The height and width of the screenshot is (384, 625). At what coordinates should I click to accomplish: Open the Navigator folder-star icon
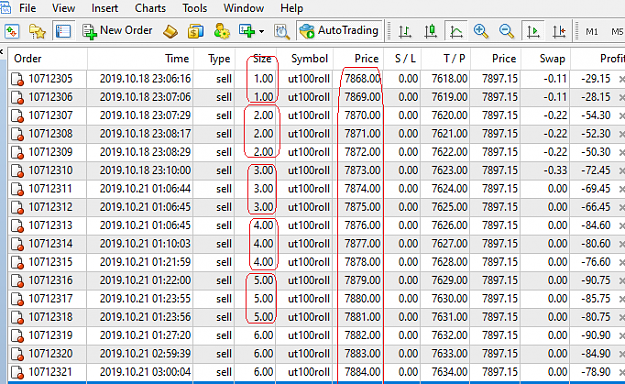pyautogui.click(x=37, y=31)
